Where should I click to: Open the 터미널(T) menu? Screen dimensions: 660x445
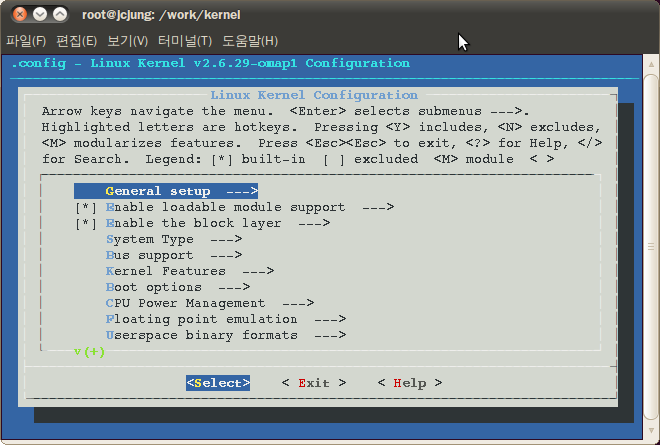tap(185, 41)
